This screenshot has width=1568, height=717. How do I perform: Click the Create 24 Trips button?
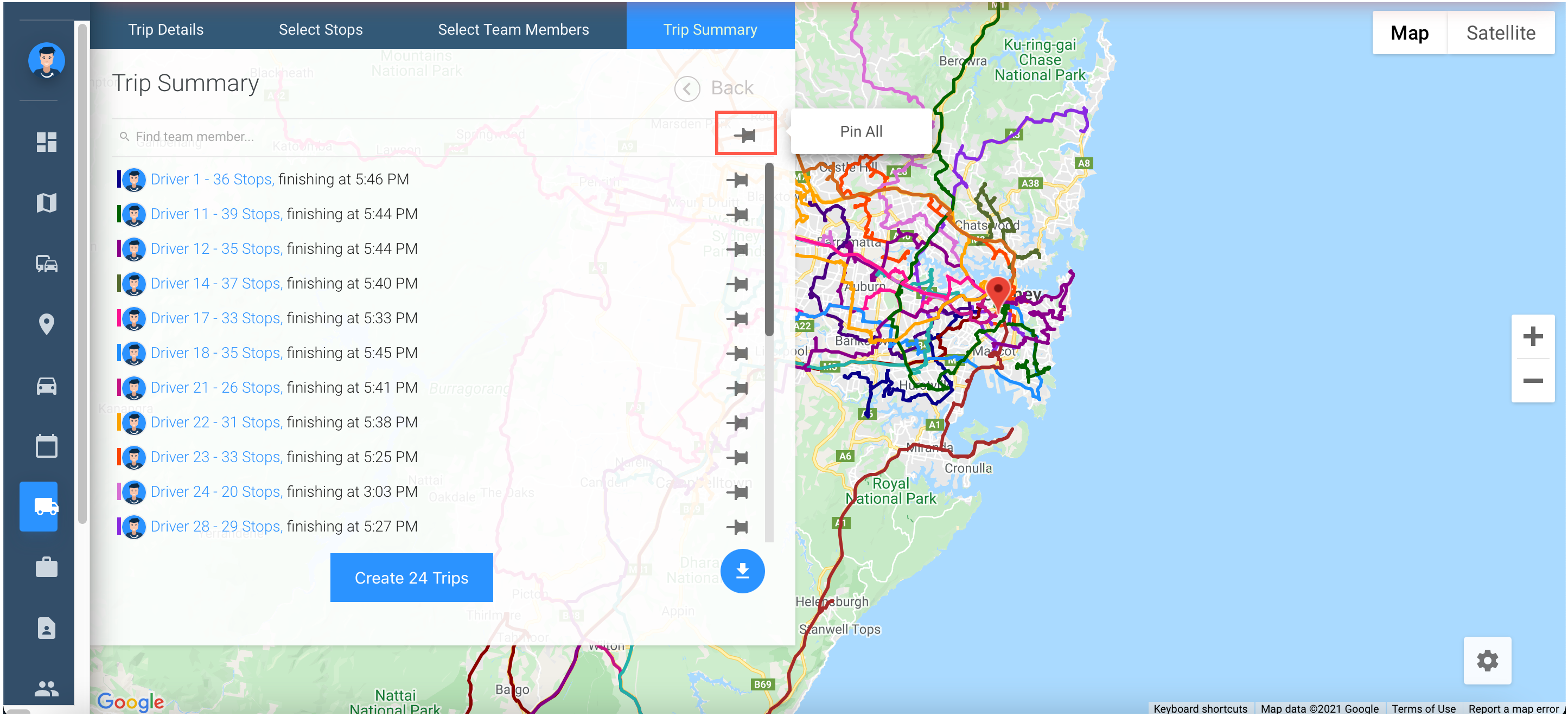coord(411,578)
